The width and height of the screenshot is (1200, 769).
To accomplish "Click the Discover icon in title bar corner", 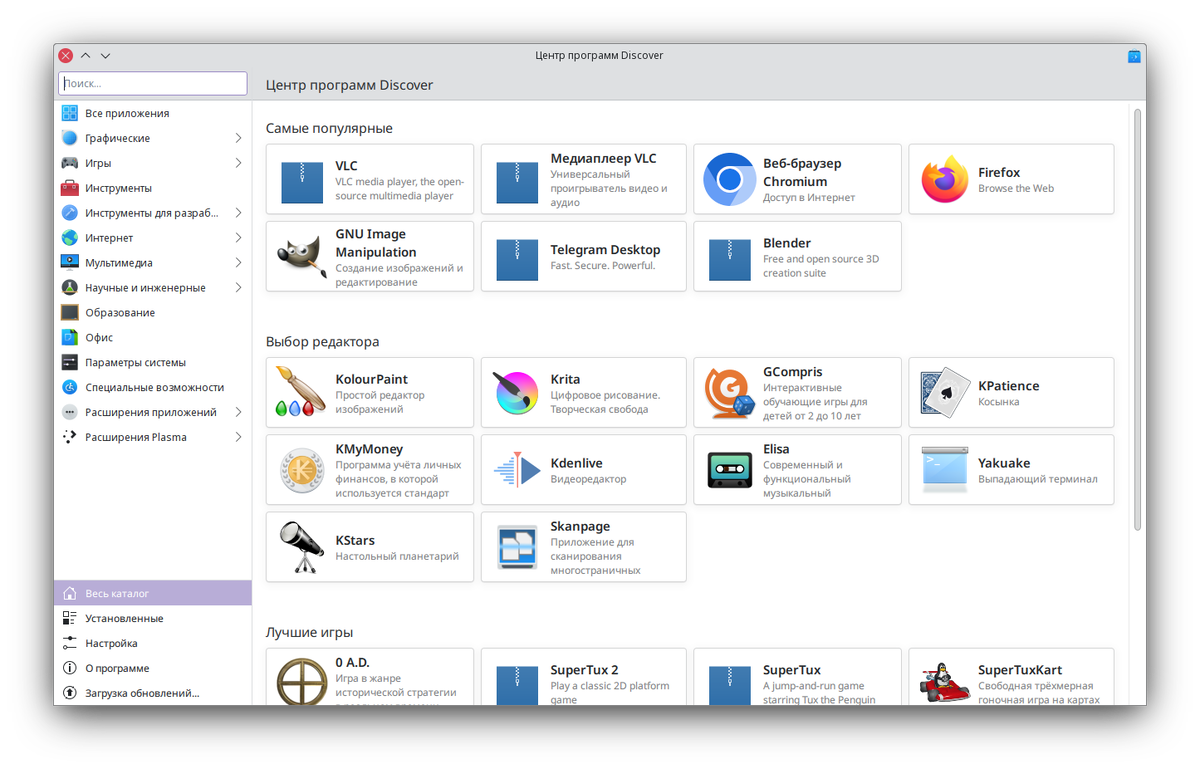I will (x=1134, y=56).
